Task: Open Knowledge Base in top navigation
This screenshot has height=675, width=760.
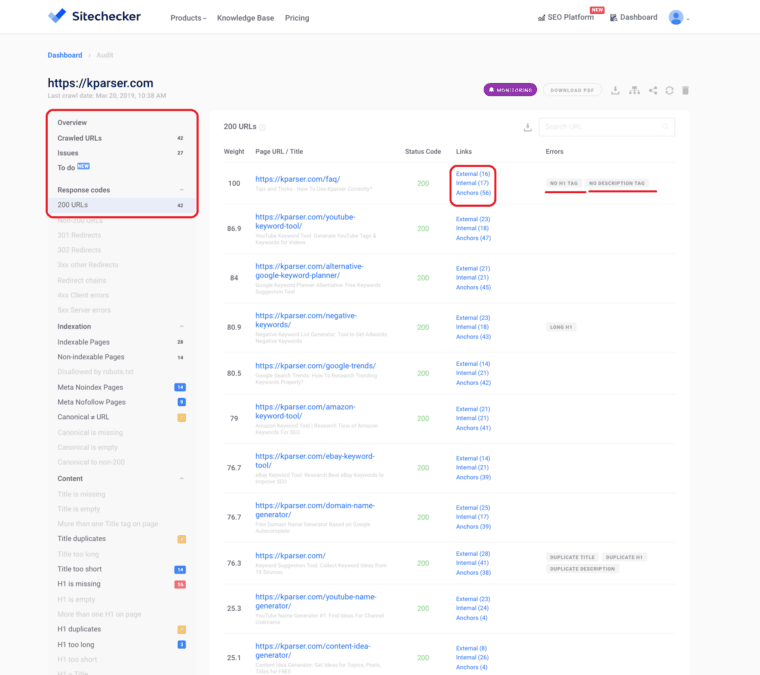Action: pos(246,18)
